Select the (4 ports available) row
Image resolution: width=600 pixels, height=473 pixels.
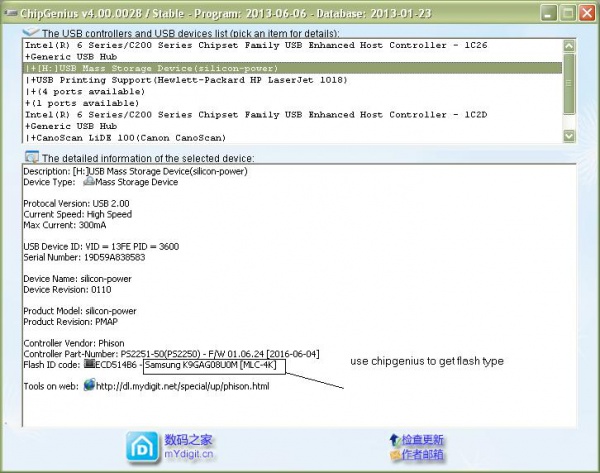click(292, 91)
